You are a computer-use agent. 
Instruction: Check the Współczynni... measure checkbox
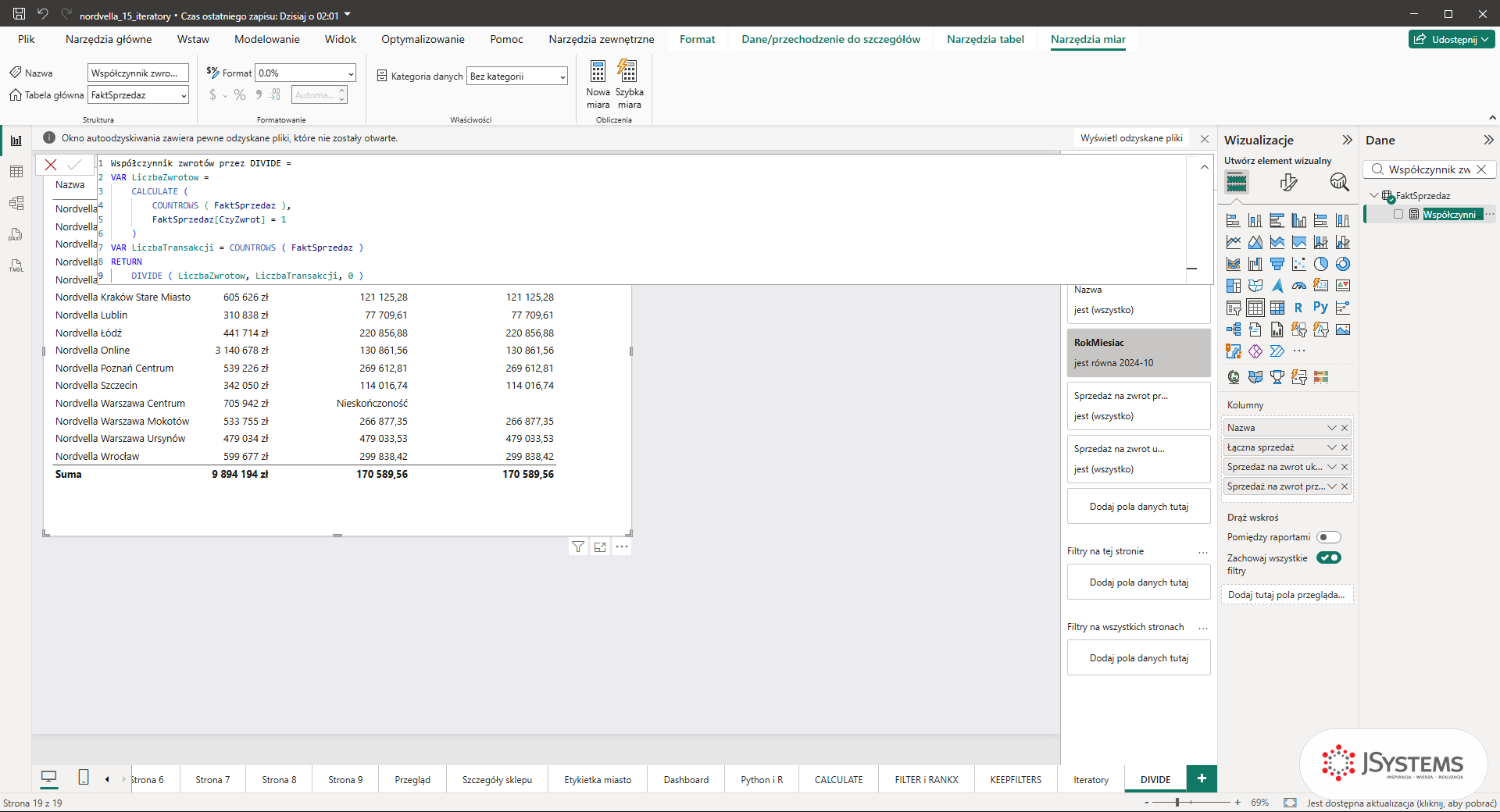[1398, 214]
